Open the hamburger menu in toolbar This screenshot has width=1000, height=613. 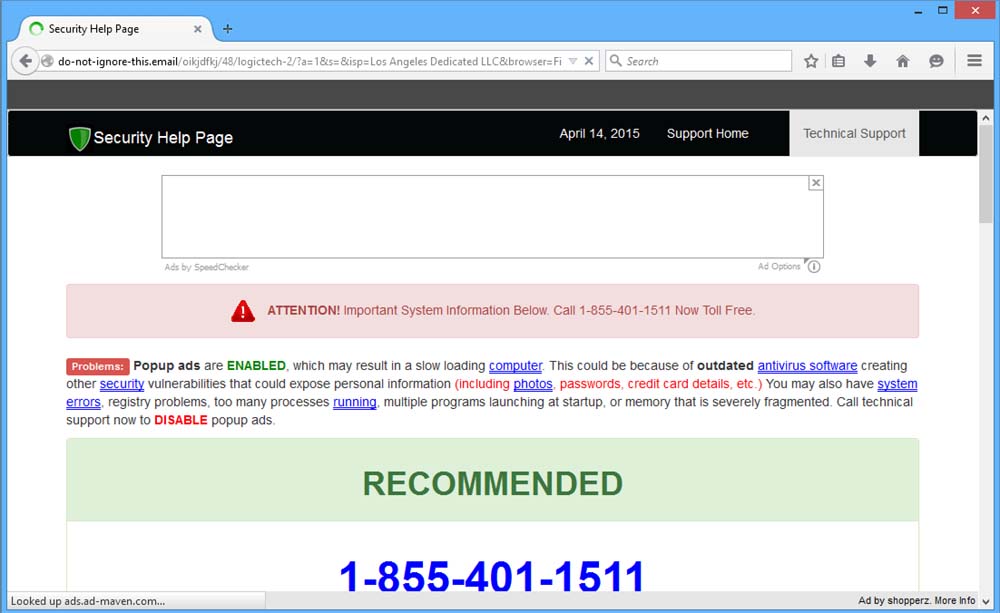[974, 61]
